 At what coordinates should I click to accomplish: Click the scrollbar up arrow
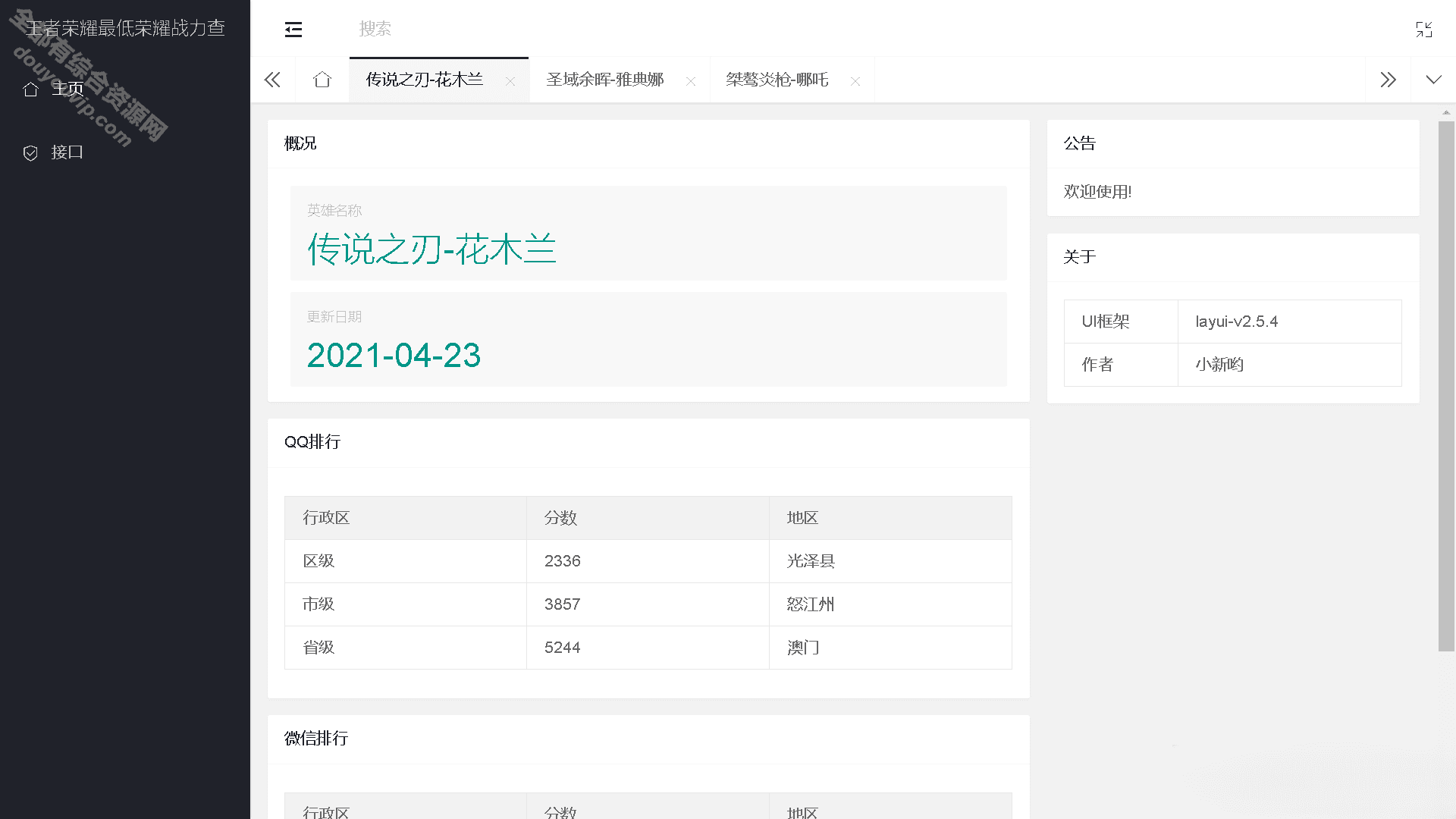coord(1446,112)
